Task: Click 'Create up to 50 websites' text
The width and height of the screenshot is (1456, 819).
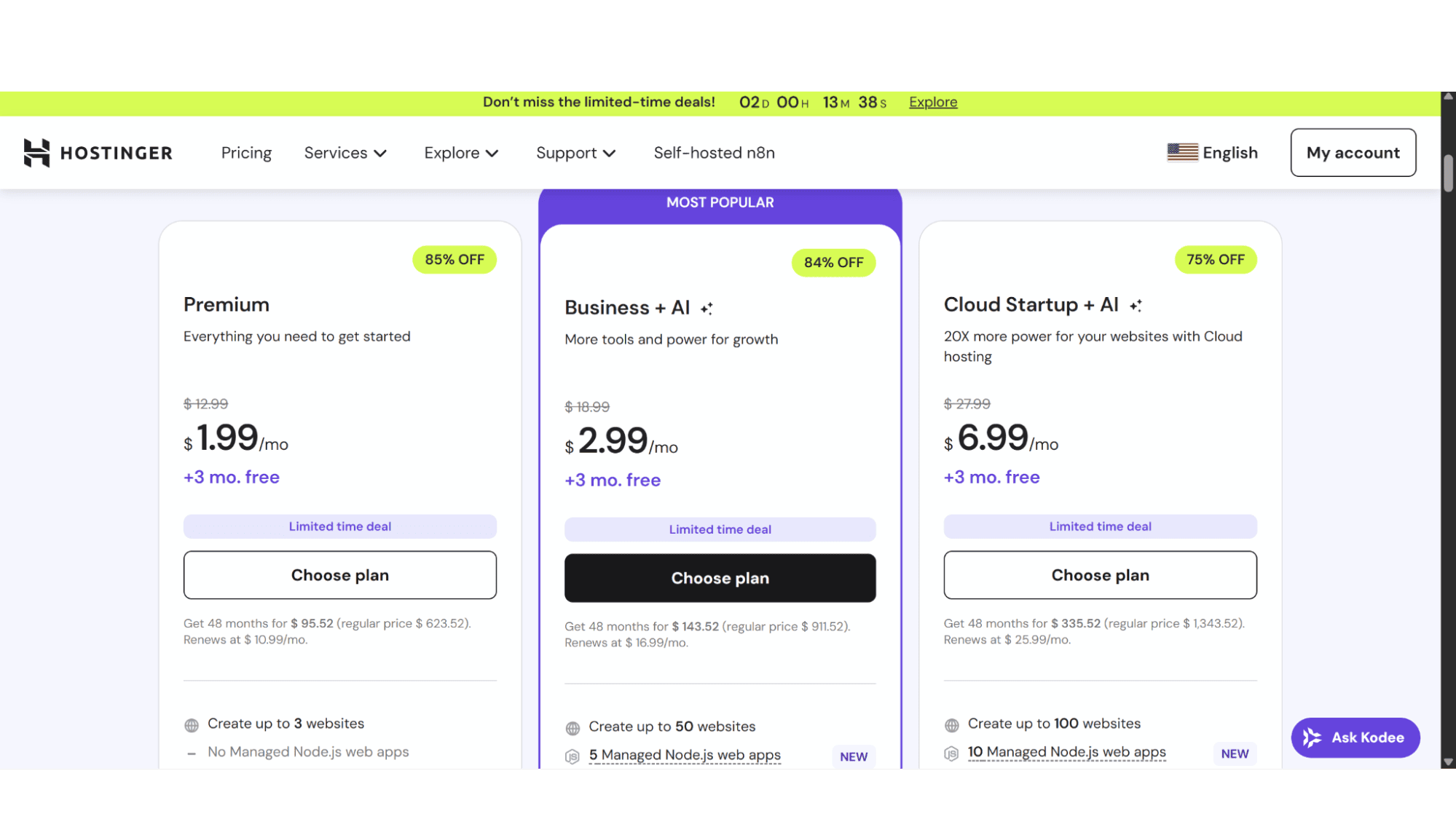Action: click(672, 727)
